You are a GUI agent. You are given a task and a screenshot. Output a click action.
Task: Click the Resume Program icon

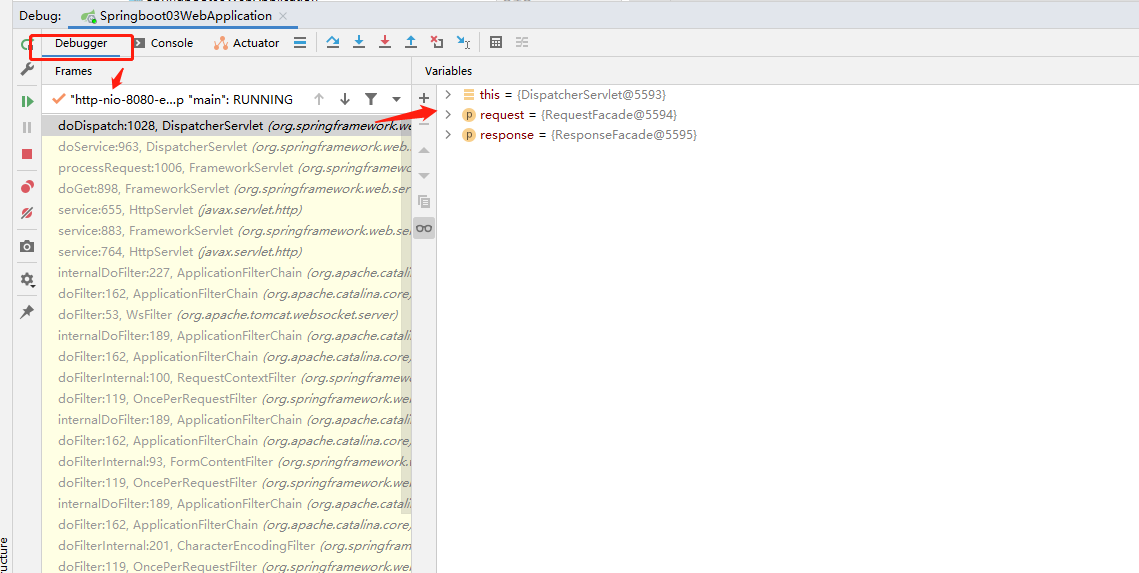(27, 102)
